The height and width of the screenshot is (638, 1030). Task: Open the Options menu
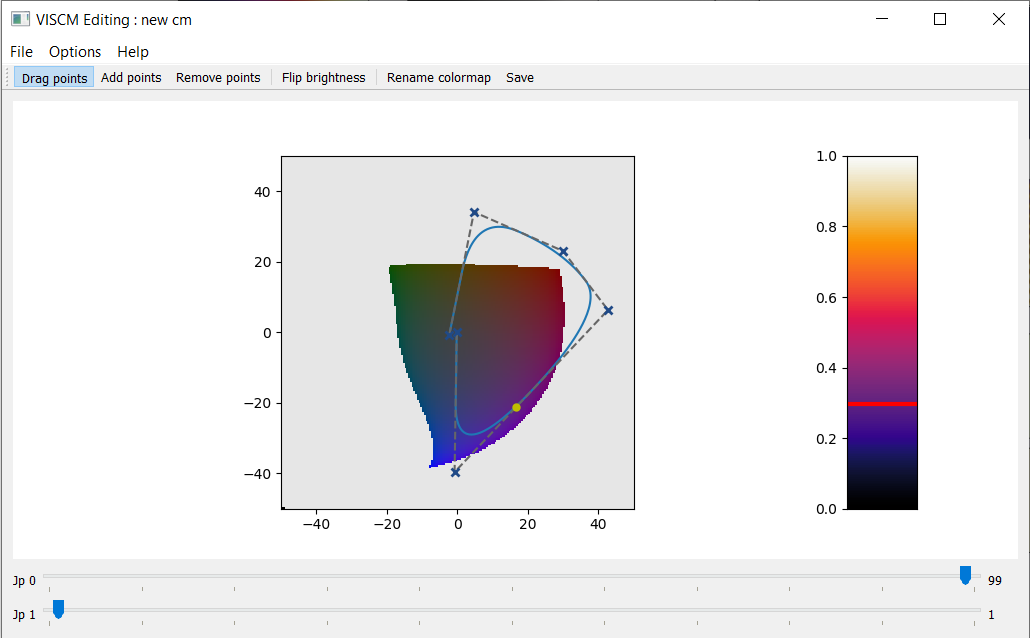click(75, 52)
